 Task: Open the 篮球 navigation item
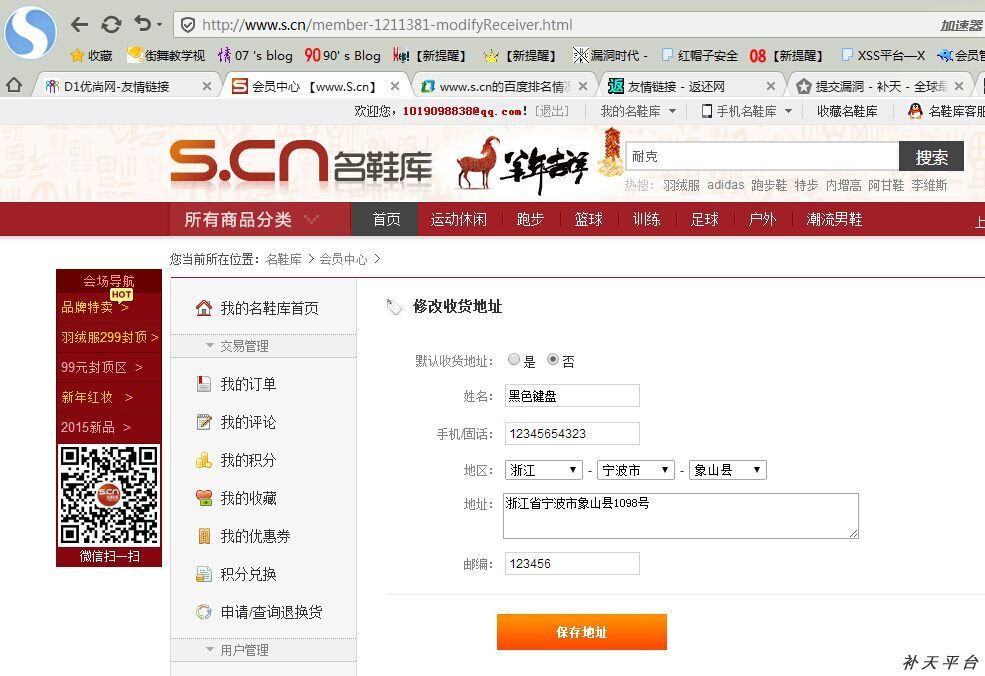tap(588, 219)
